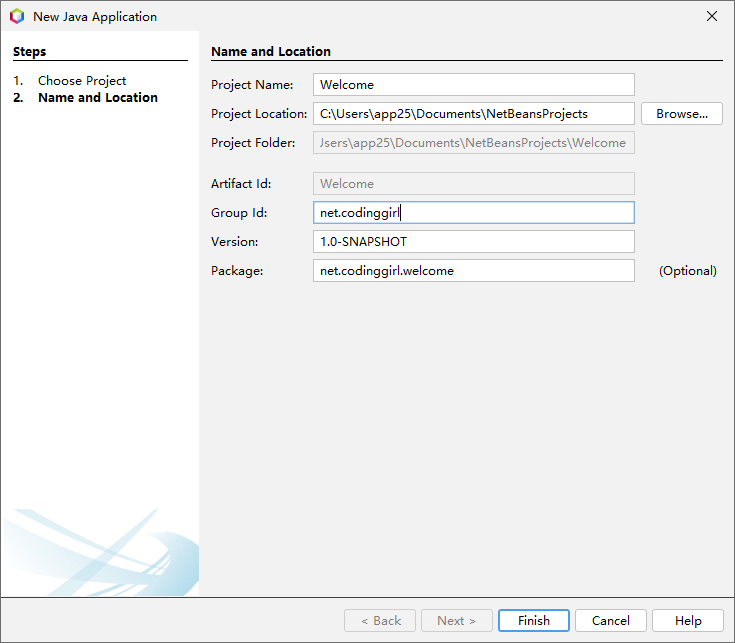735x643 pixels.
Task: Click the Group Id: label
Action: tap(239, 213)
